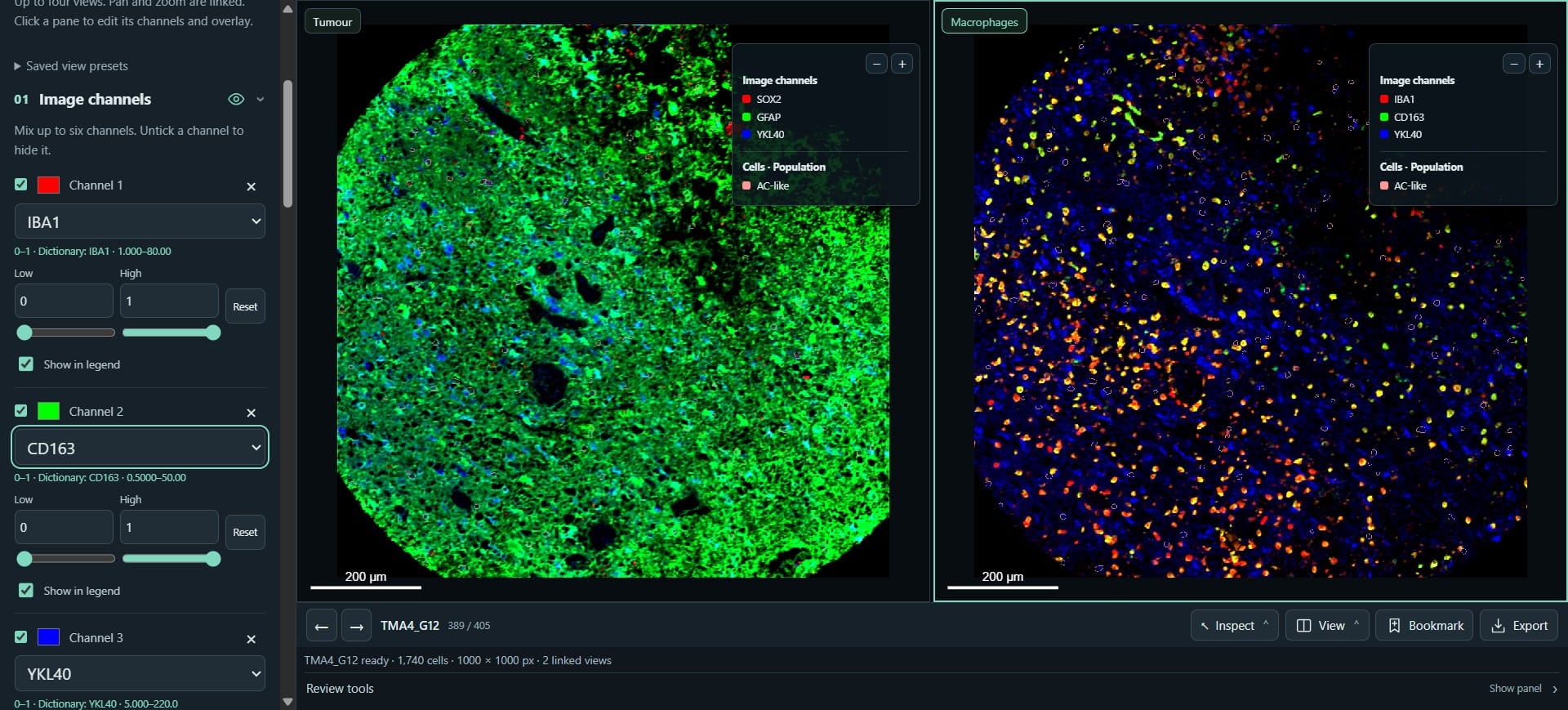Uncheck the Channel 2 checkbox
This screenshot has width=1568, height=710.
click(x=21, y=411)
